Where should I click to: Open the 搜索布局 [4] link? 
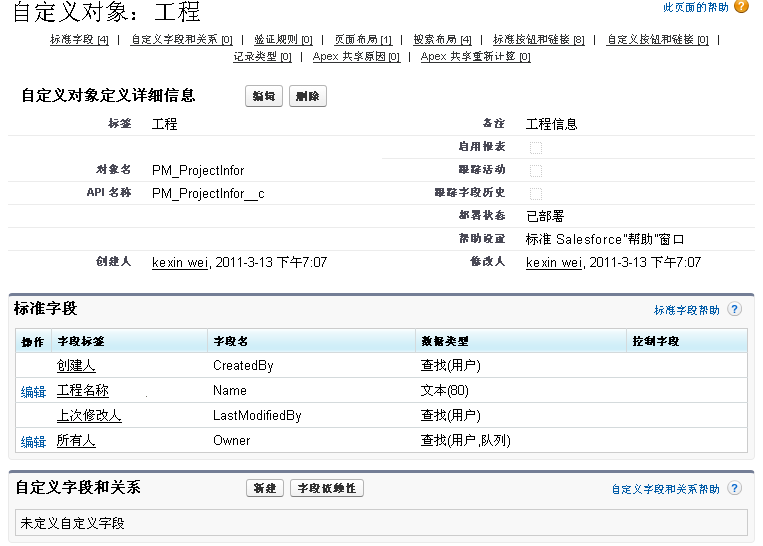tap(442, 39)
